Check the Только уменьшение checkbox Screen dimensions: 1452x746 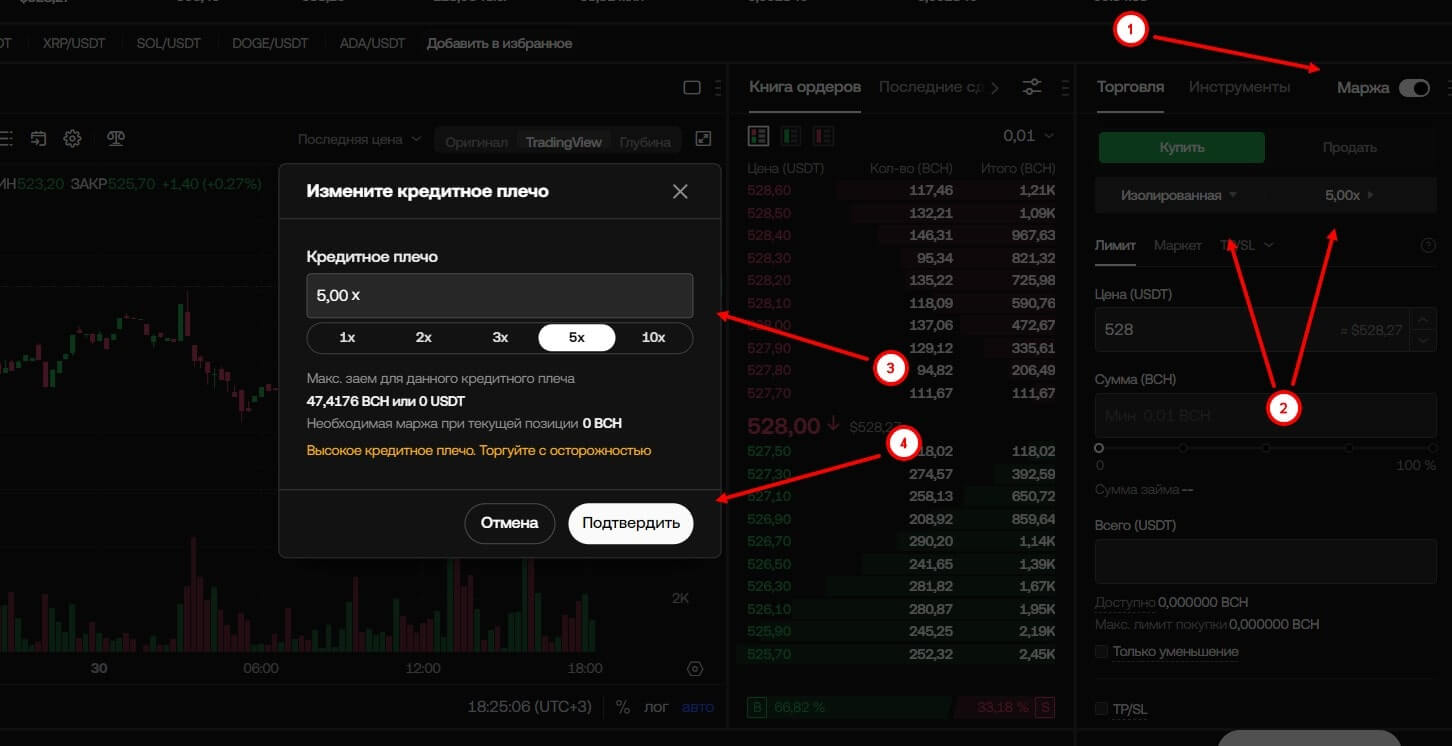1102,652
